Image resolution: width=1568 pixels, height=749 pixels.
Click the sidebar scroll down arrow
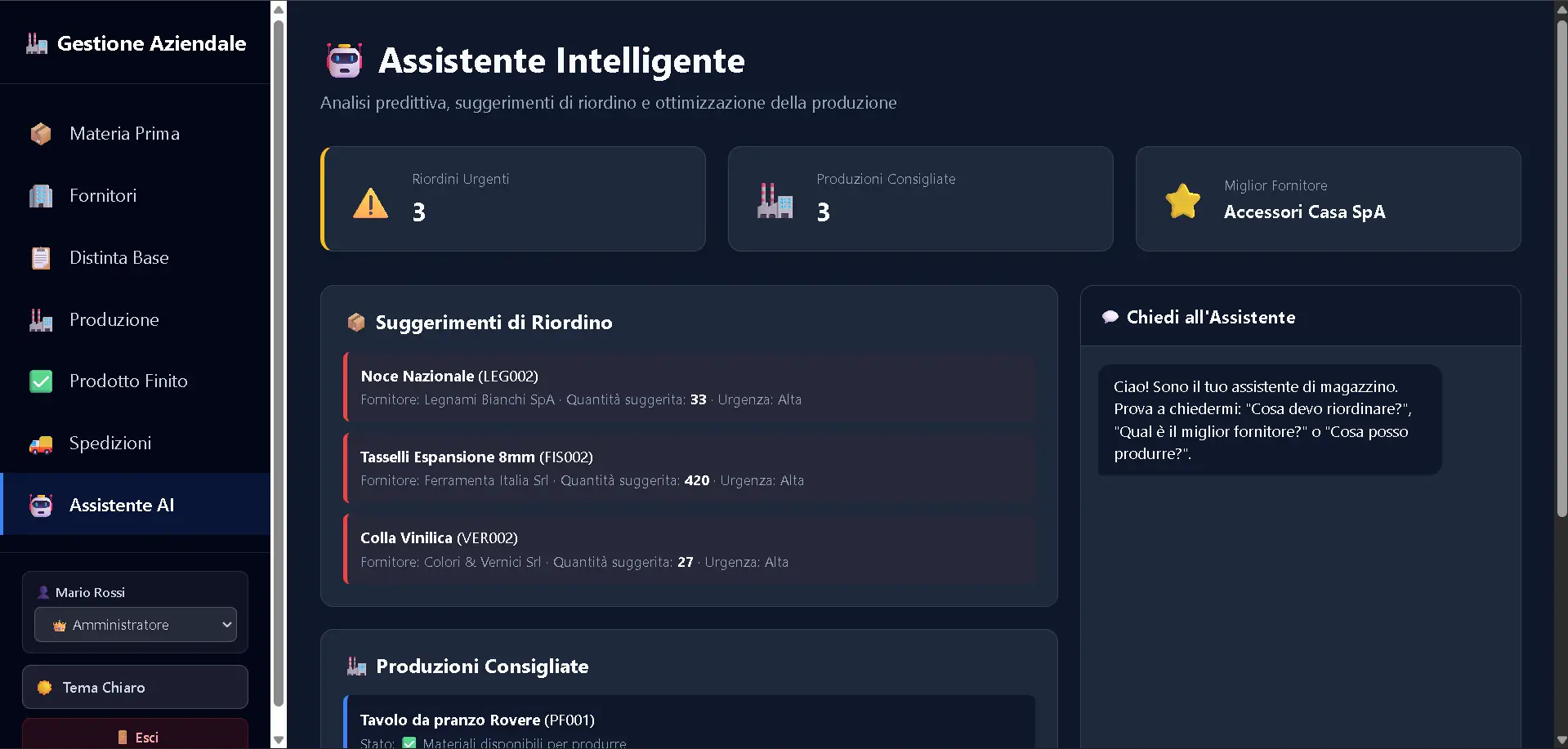[x=279, y=740]
